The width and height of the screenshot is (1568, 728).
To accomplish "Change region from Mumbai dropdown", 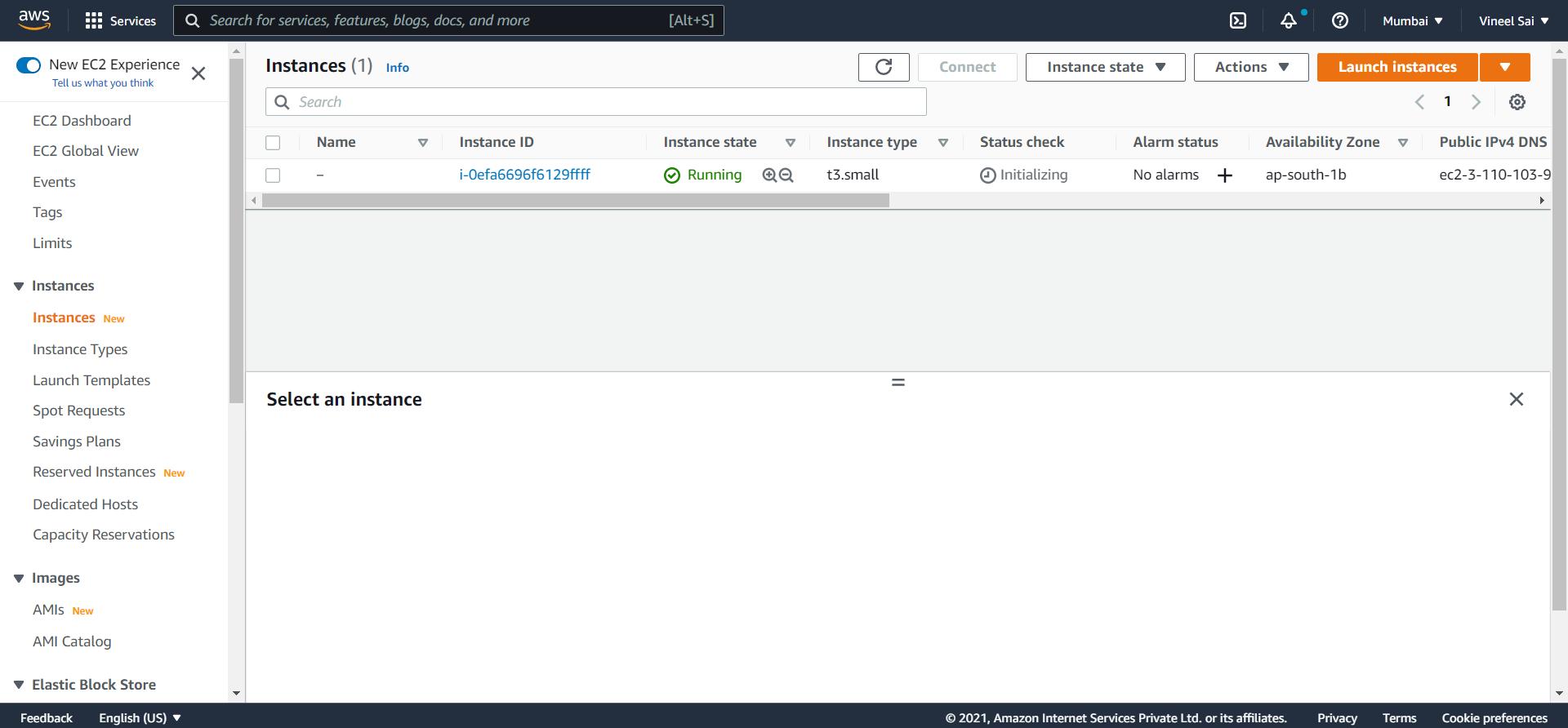I will [x=1412, y=20].
